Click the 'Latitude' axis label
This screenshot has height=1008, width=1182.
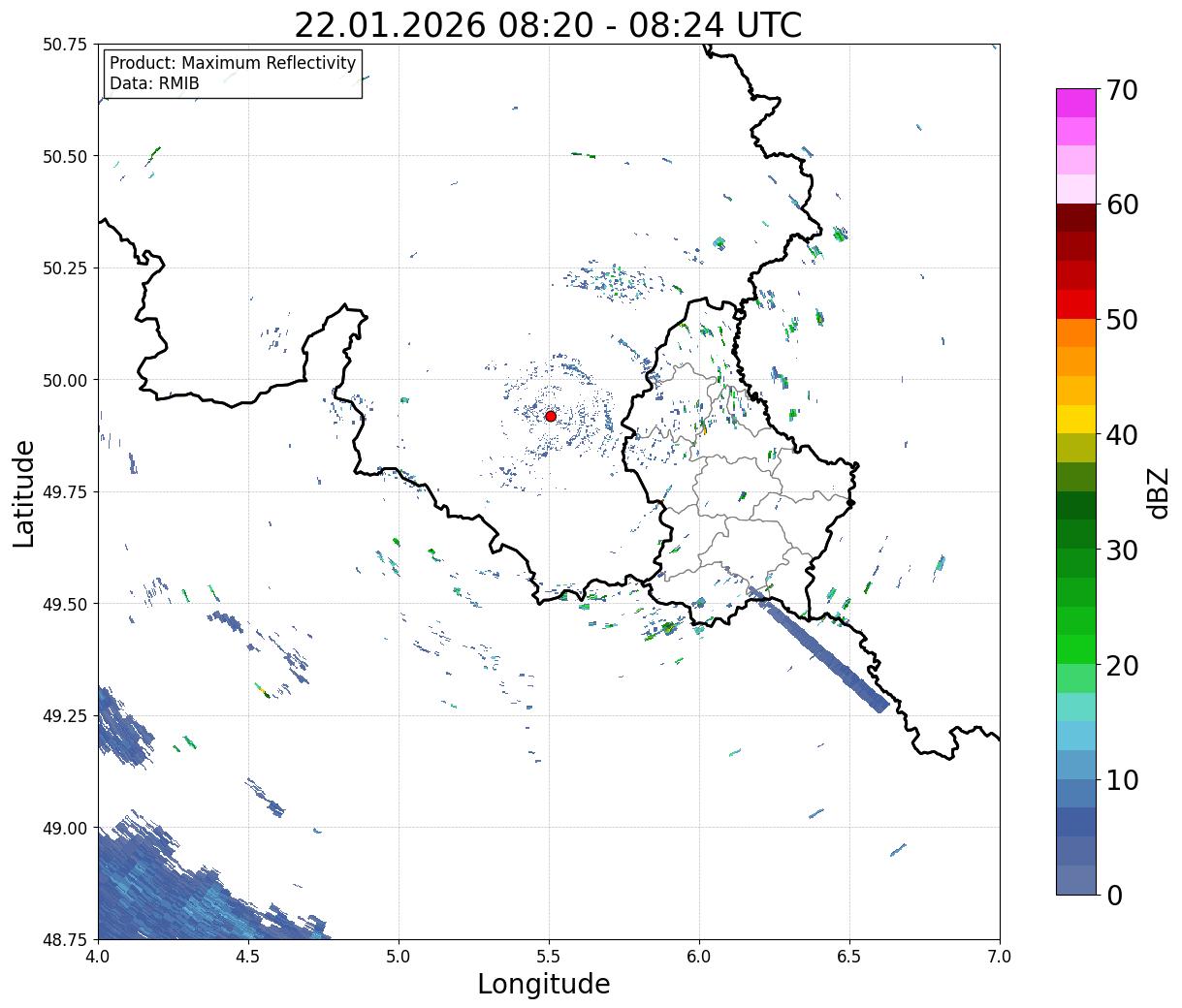pos(24,493)
